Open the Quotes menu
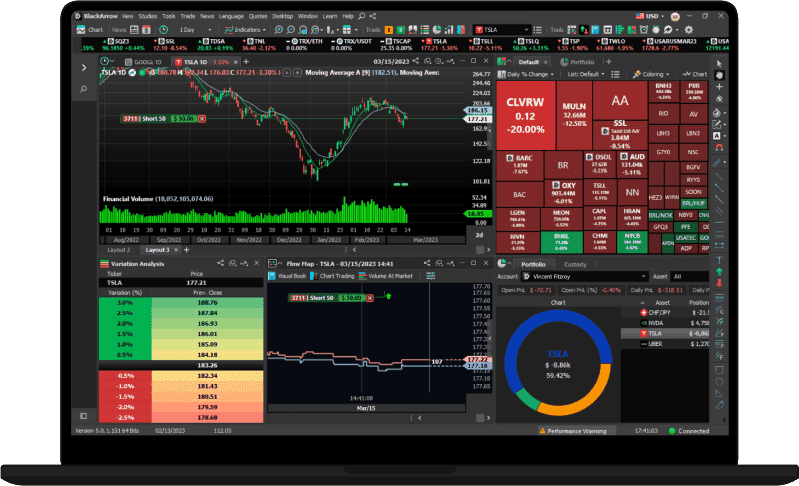Image resolution: width=799 pixels, height=486 pixels. tap(258, 16)
